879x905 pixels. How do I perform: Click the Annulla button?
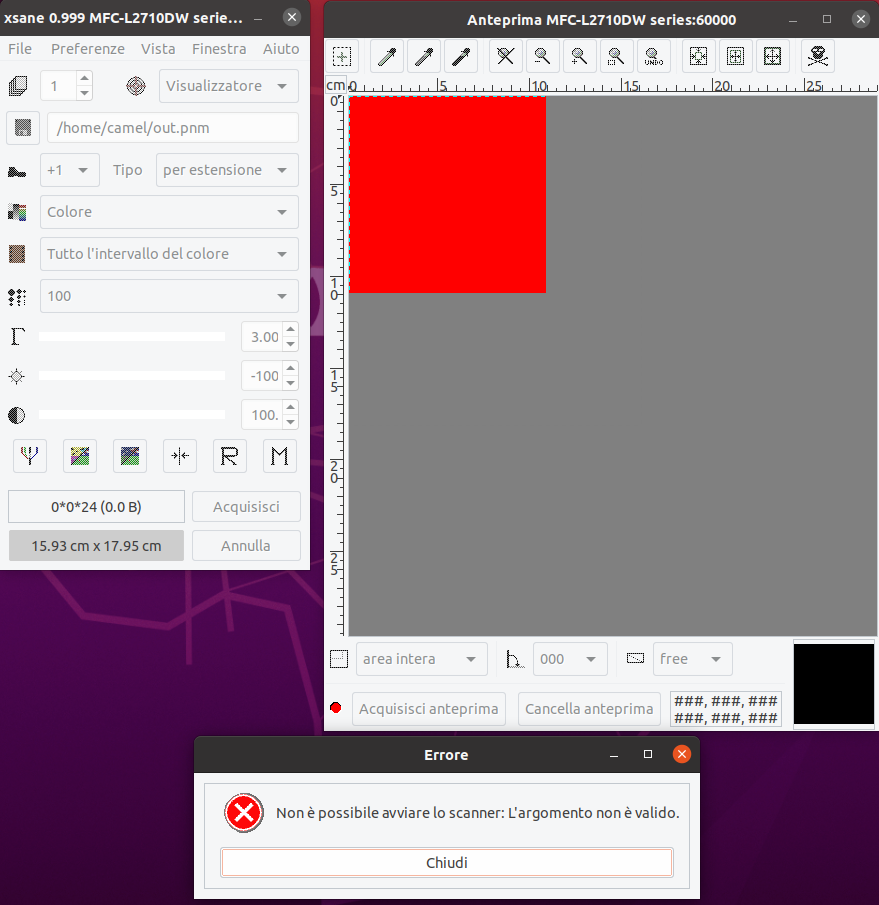[x=246, y=545]
